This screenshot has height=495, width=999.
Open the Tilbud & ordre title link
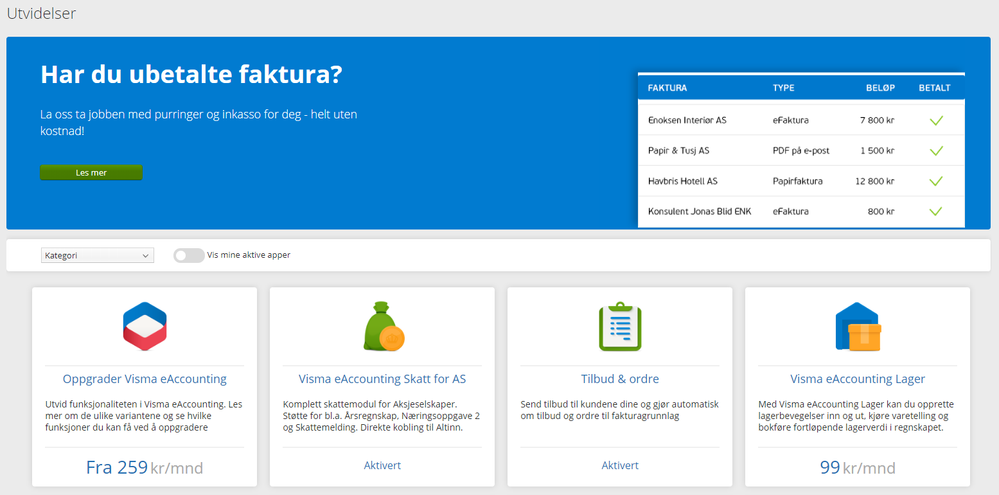620,379
